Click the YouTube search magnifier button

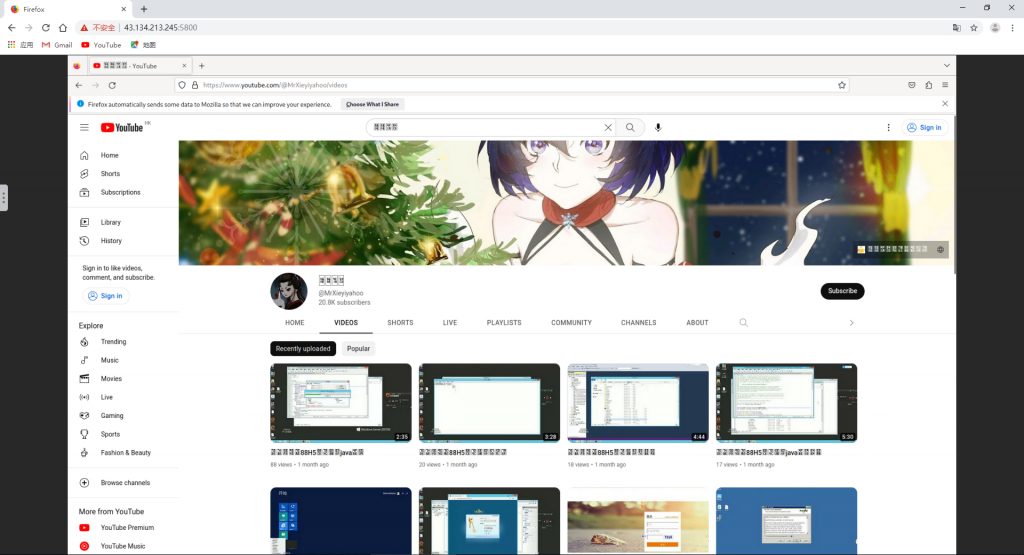tap(630, 128)
